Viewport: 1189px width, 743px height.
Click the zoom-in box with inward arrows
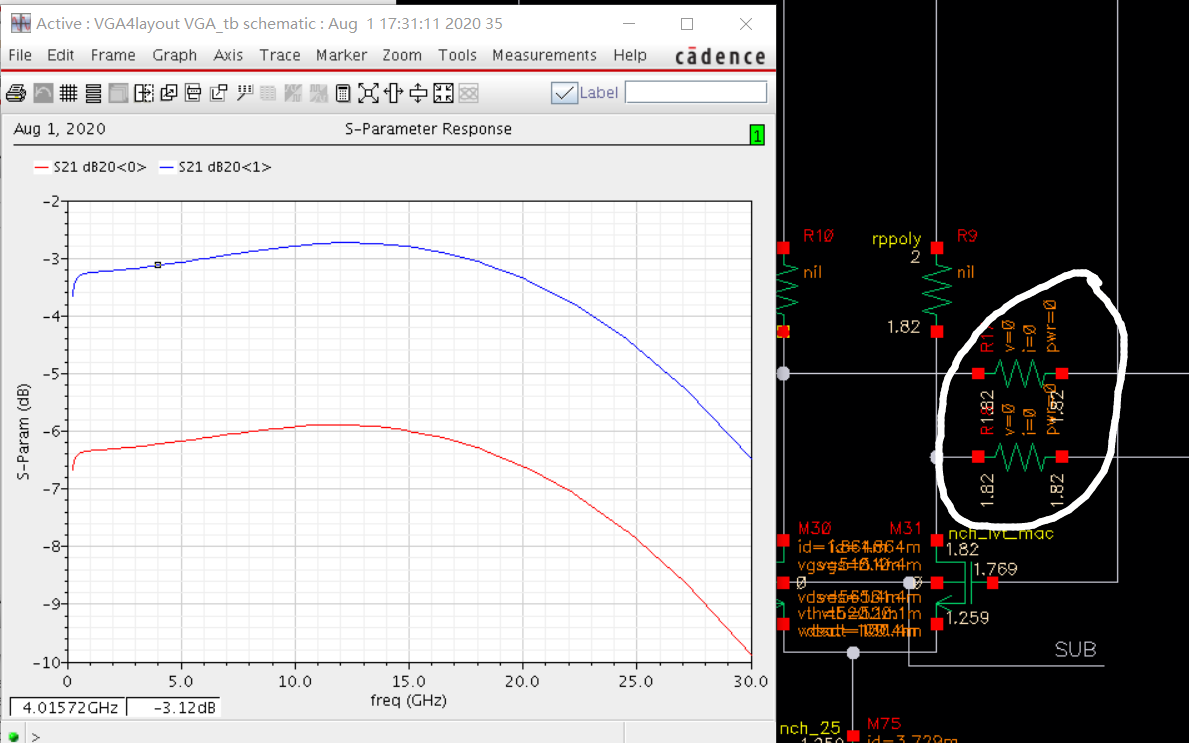tap(443, 93)
